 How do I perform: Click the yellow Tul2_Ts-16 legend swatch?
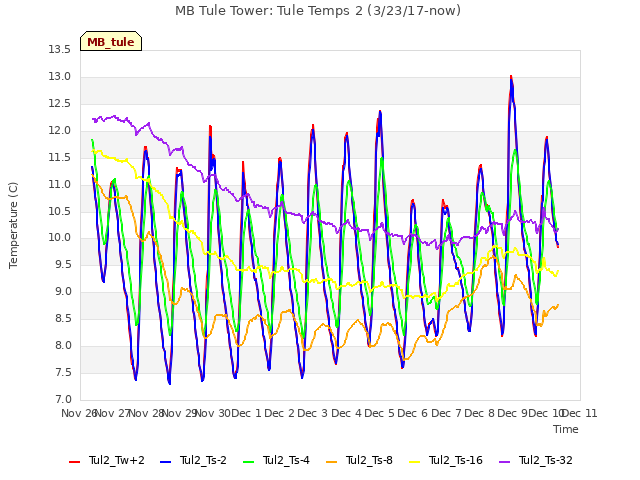click(415, 462)
